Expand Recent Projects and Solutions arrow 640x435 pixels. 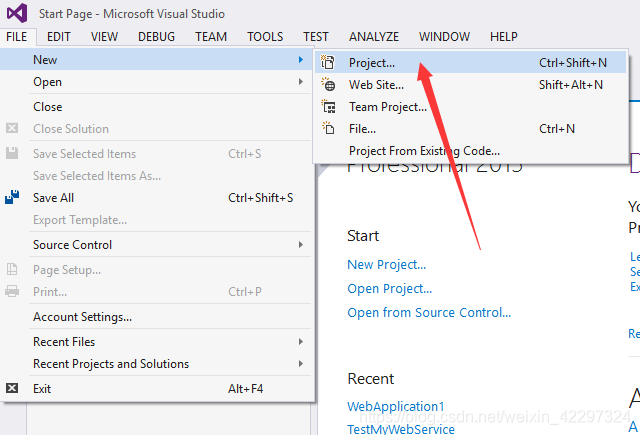coord(301,364)
